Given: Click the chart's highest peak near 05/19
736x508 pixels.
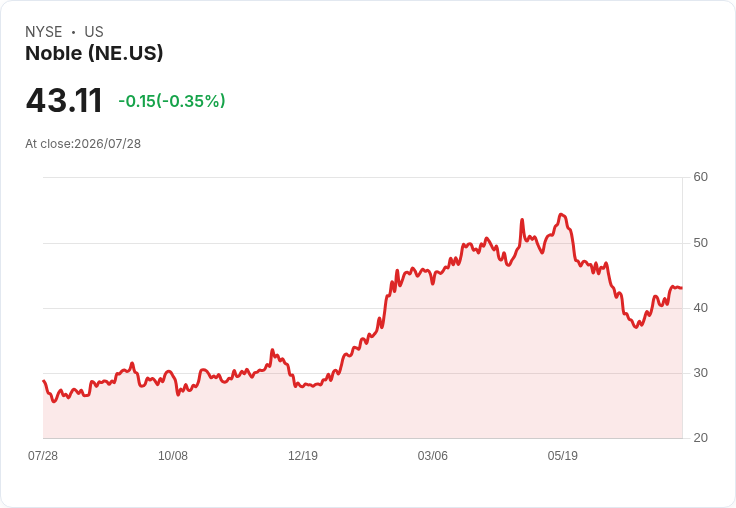Looking at the screenshot, I should pyautogui.click(x=561, y=215).
